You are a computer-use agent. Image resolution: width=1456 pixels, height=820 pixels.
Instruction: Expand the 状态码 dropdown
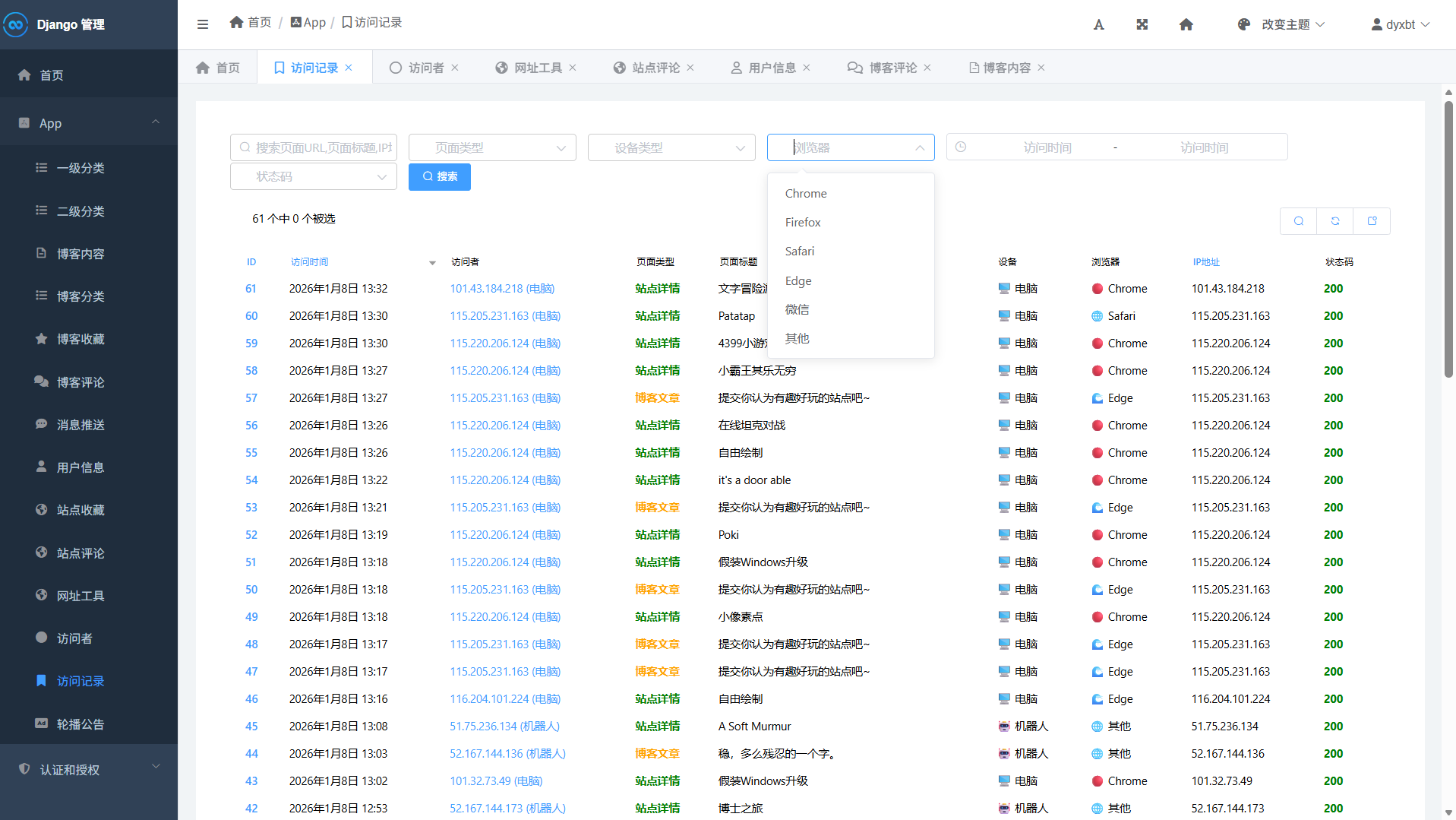(x=313, y=176)
